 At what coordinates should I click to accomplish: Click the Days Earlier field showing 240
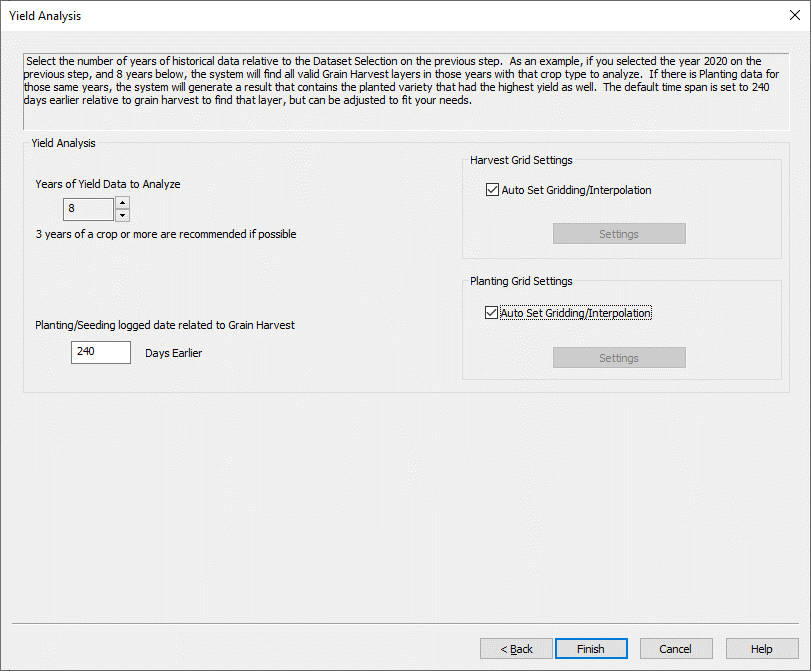(101, 352)
